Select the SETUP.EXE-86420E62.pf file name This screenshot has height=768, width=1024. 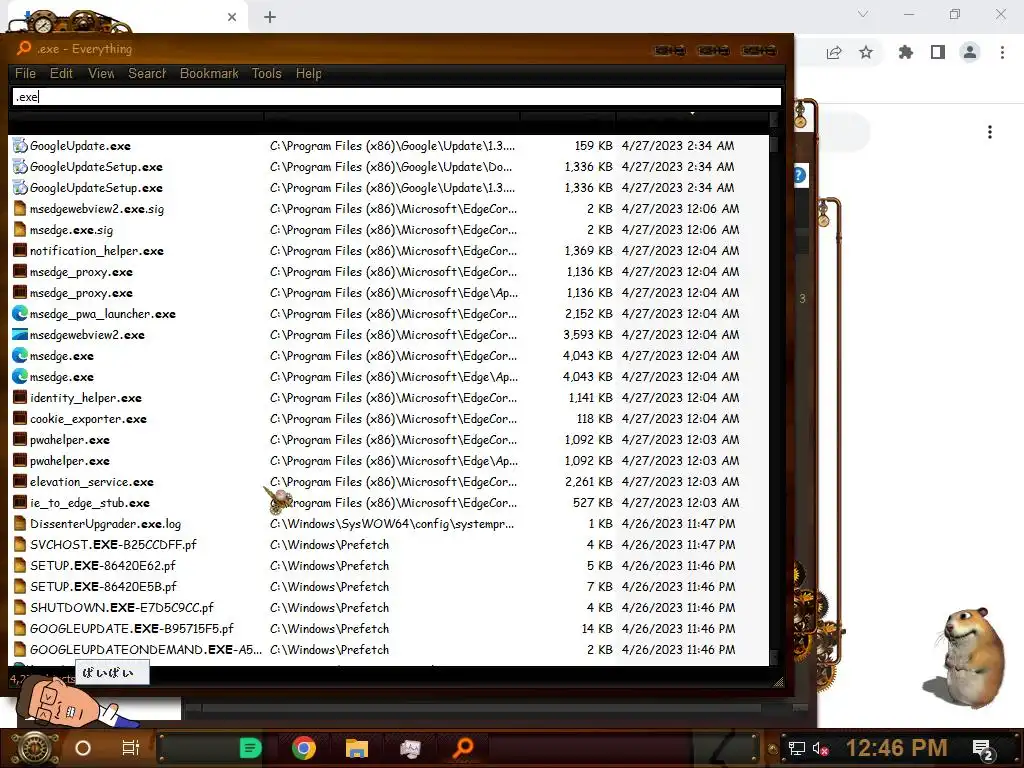[x=103, y=566]
